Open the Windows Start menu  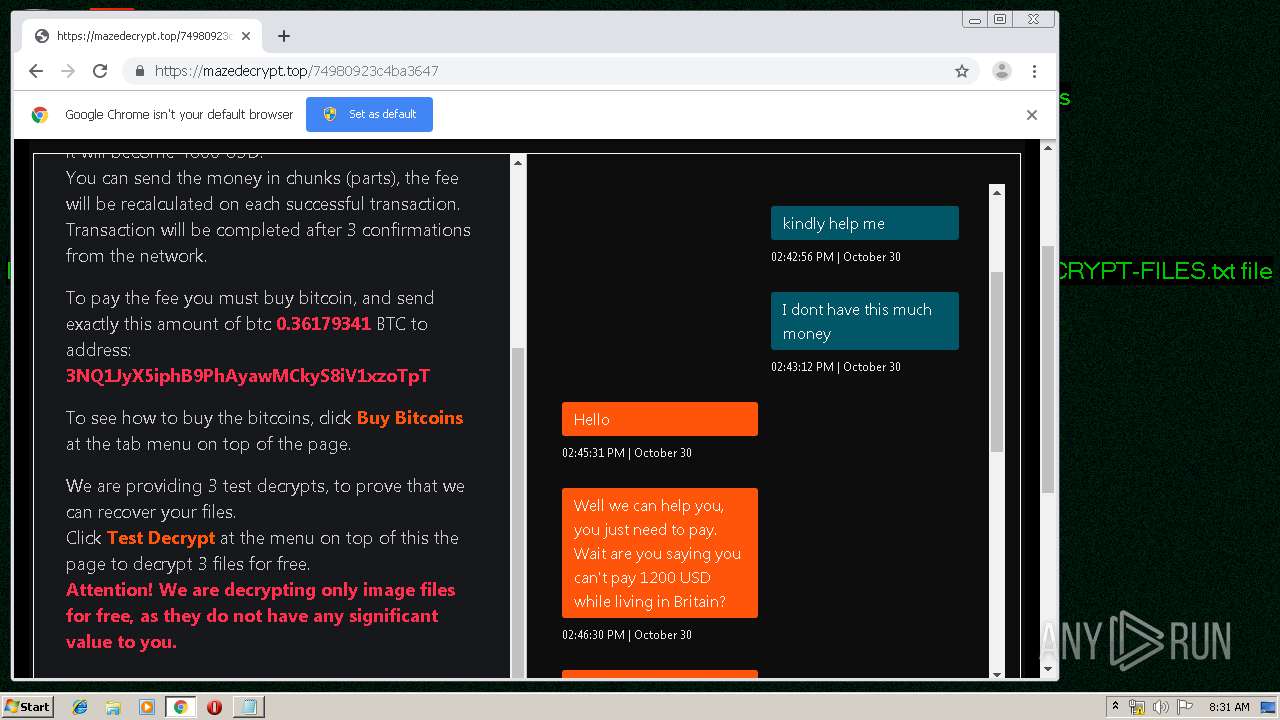pos(28,706)
